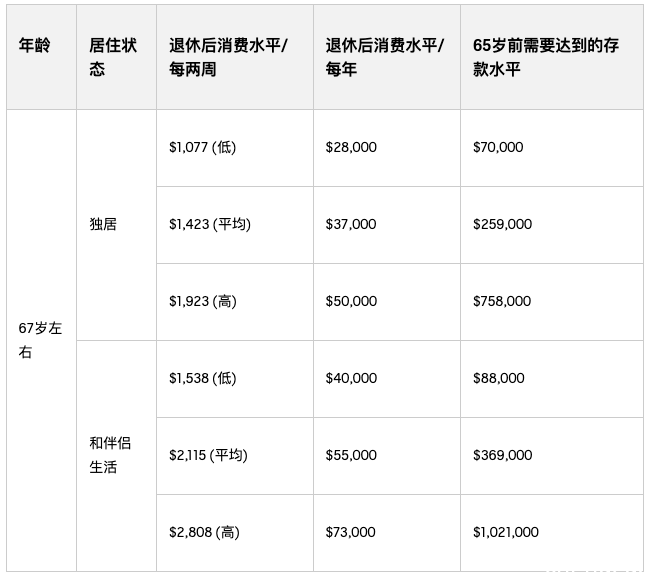Click the 退休后消费水平/每年 header
The image size is (655, 578).
pos(387,57)
